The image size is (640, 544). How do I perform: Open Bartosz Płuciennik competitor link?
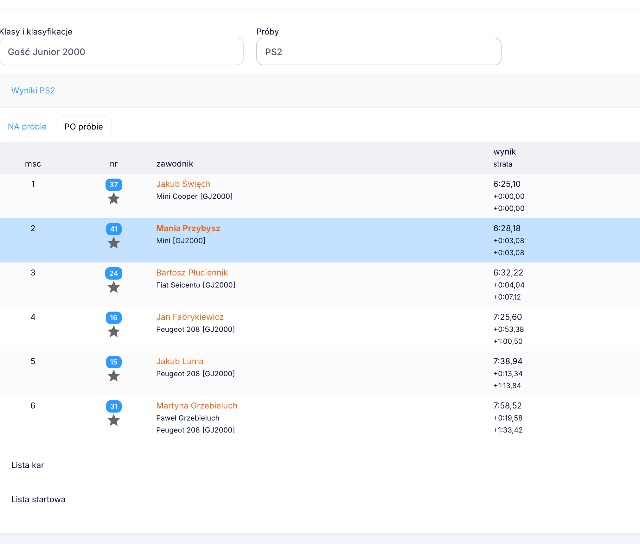(192, 273)
